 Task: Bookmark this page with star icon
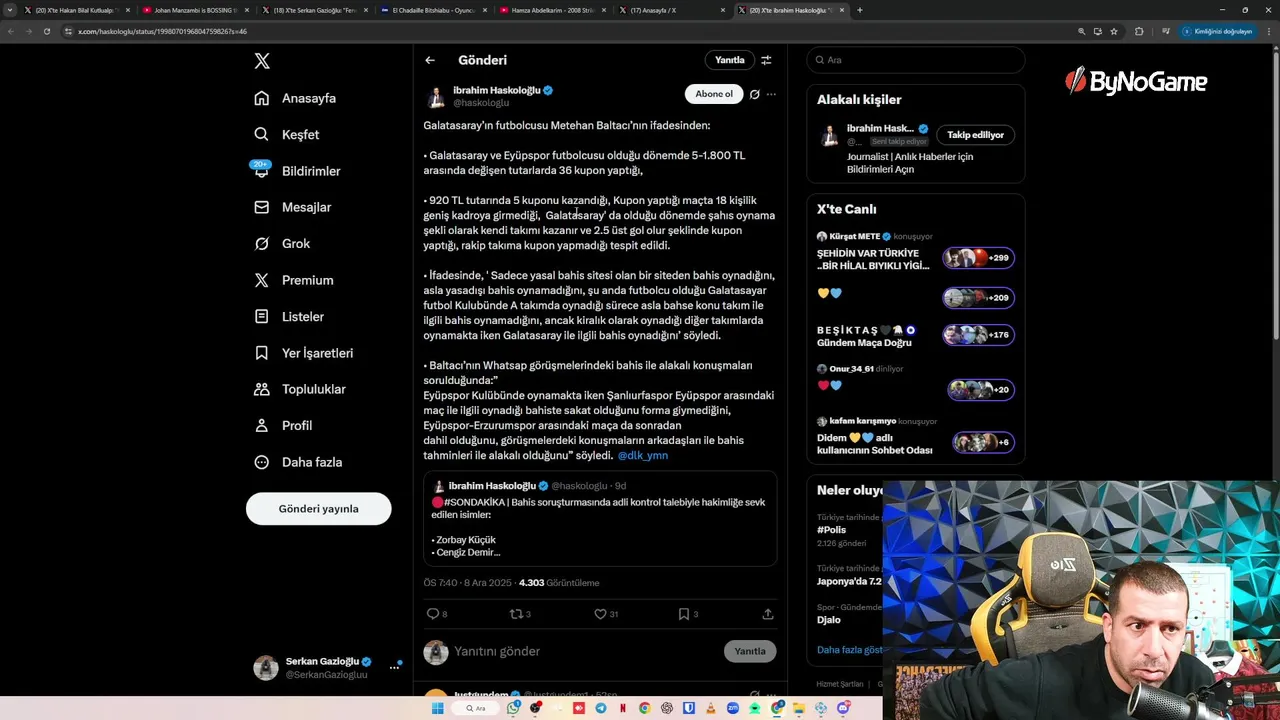coord(1114,31)
